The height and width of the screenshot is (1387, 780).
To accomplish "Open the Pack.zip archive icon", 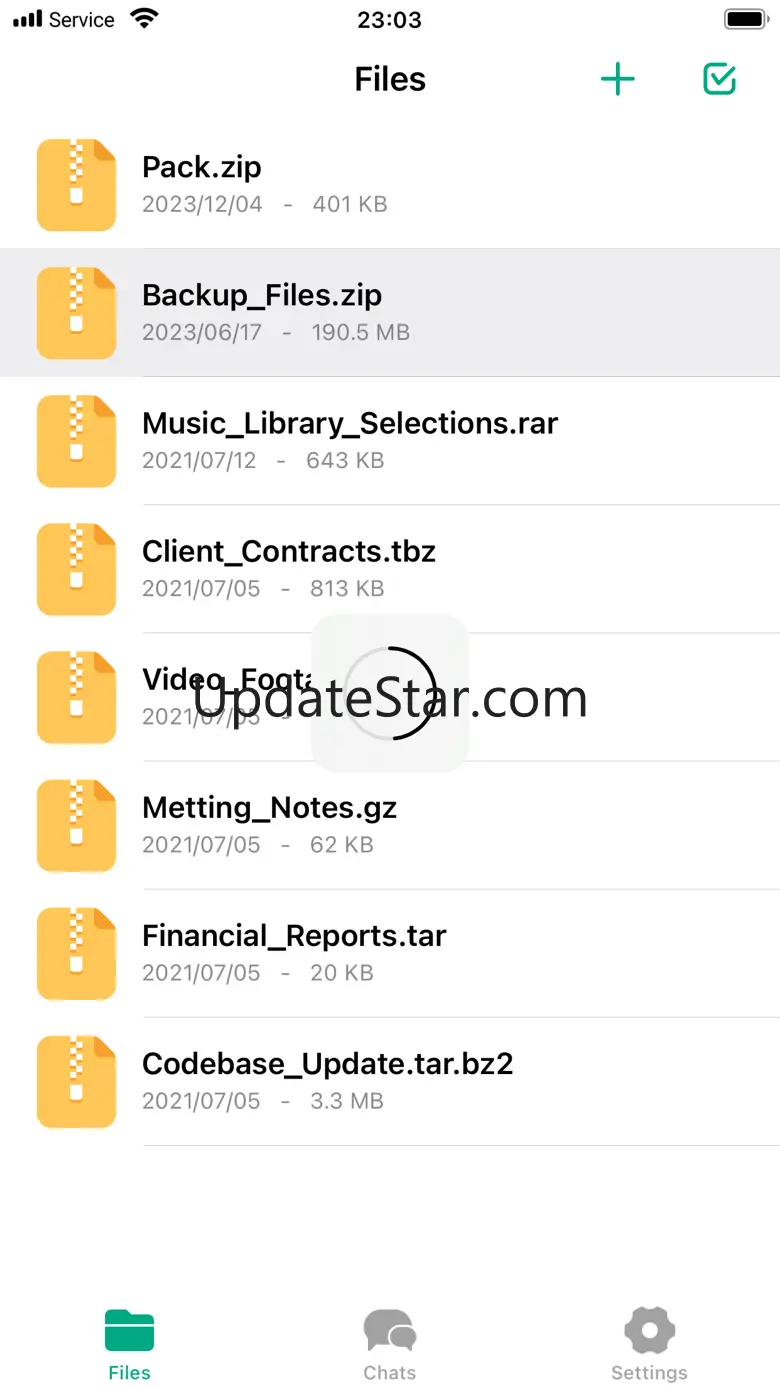I will tap(77, 185).
